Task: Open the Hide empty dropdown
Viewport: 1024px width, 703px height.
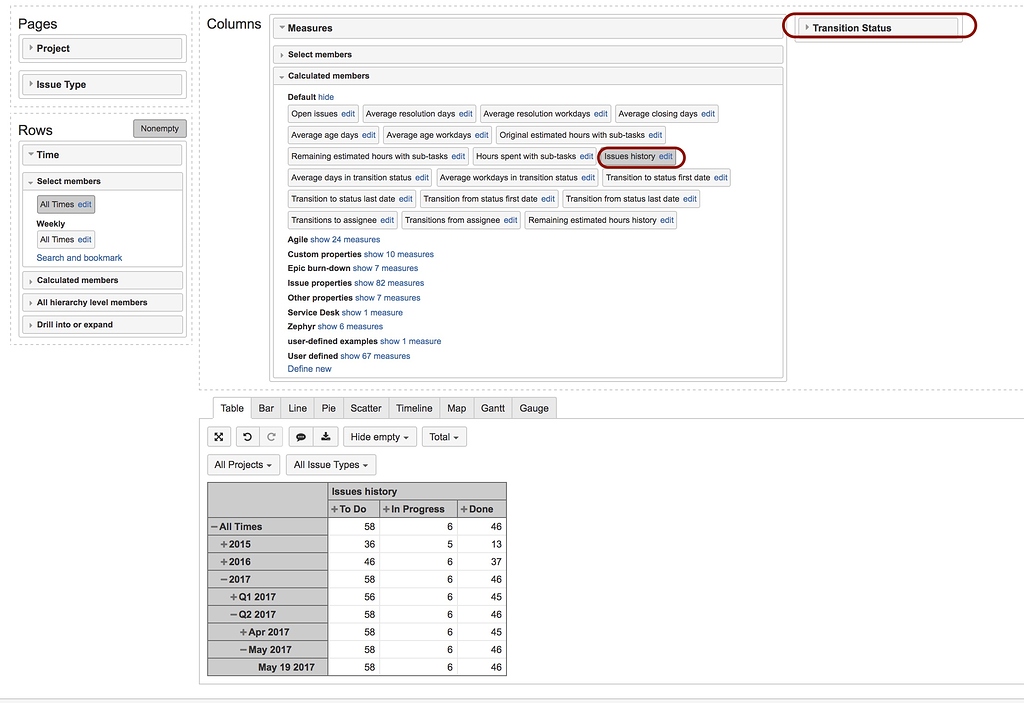Action: point(378,437)
